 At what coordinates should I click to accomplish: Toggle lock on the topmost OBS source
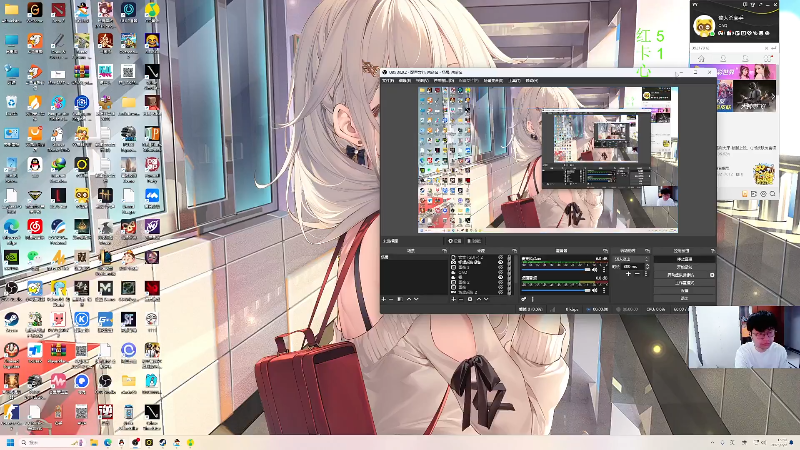(509, 257)
